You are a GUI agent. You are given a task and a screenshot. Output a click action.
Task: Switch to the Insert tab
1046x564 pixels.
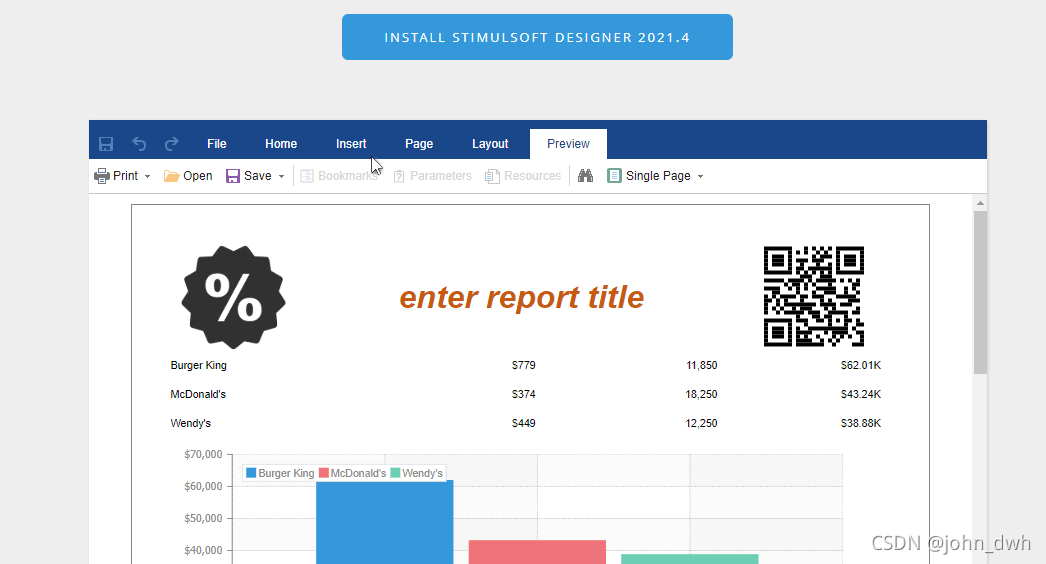351,144
